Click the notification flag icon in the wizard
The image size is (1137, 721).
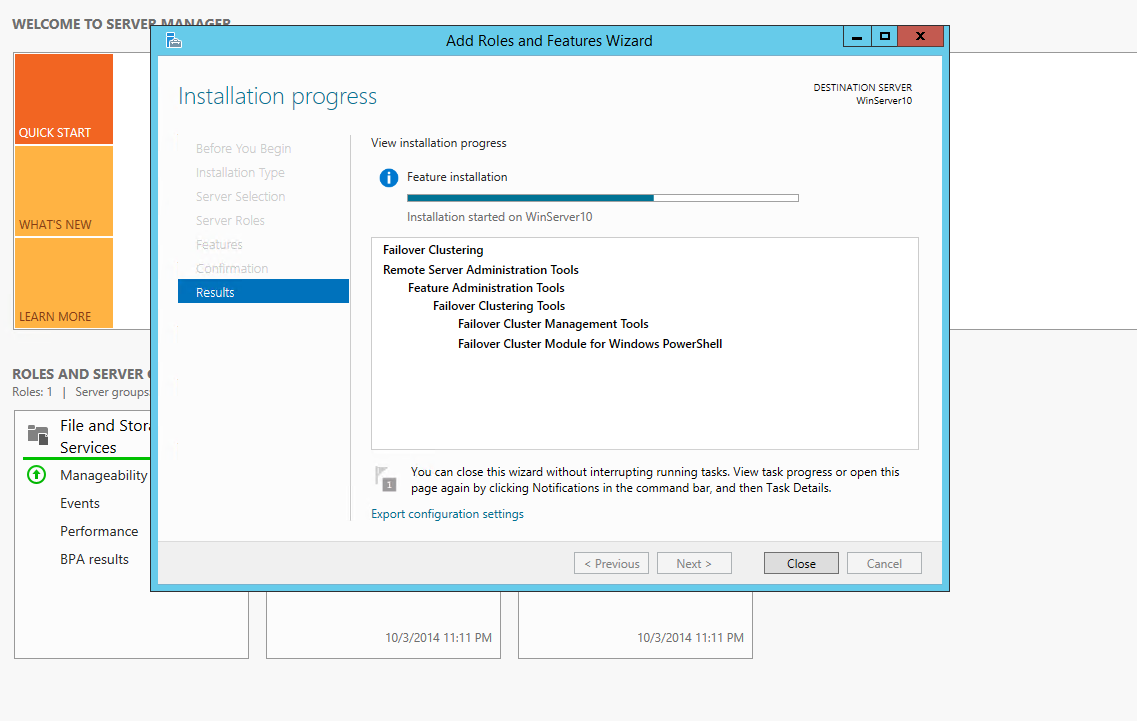pos(385,479)
